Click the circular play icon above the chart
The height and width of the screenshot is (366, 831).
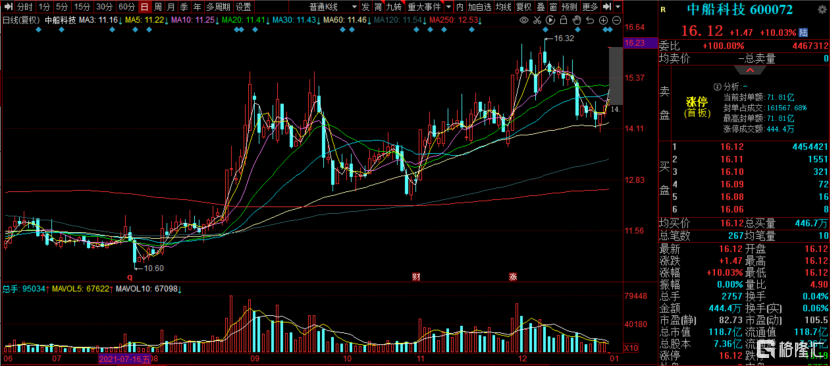(550, 20)
